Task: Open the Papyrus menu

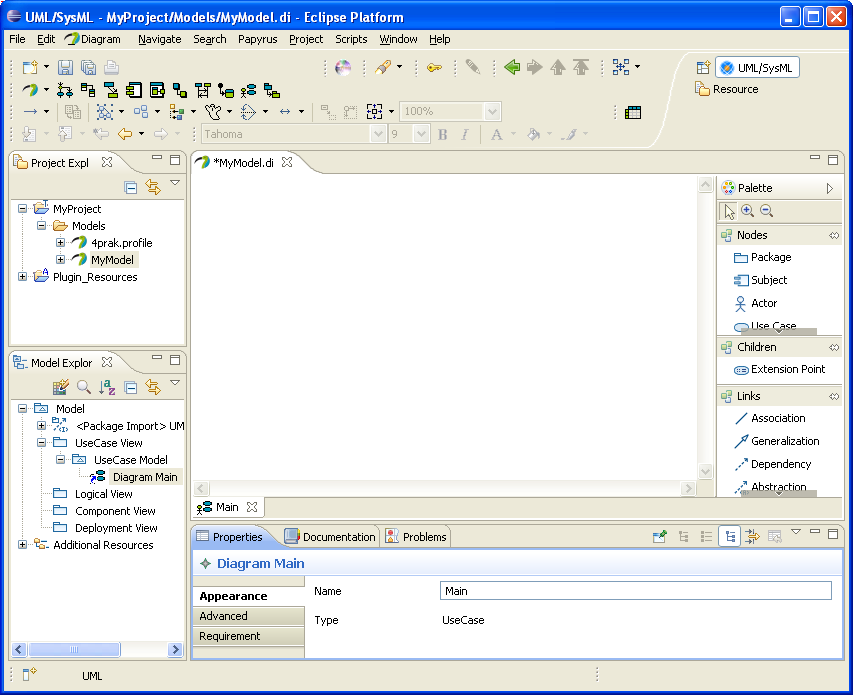Action: pyautogui.click(x=257, y=39)
